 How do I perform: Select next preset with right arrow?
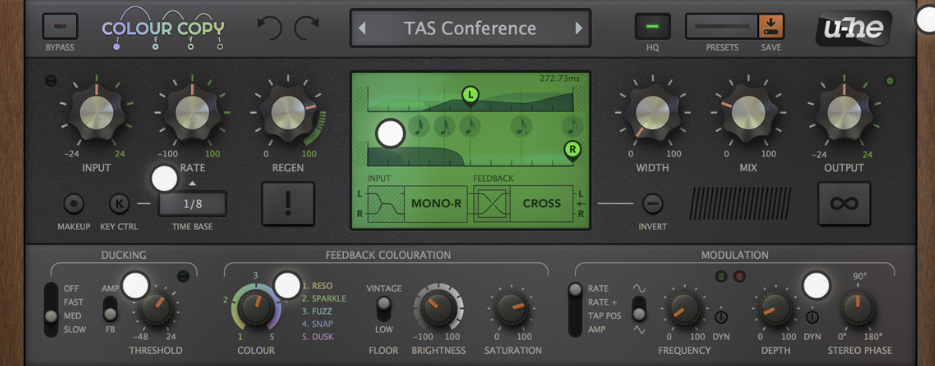point(578,28)
